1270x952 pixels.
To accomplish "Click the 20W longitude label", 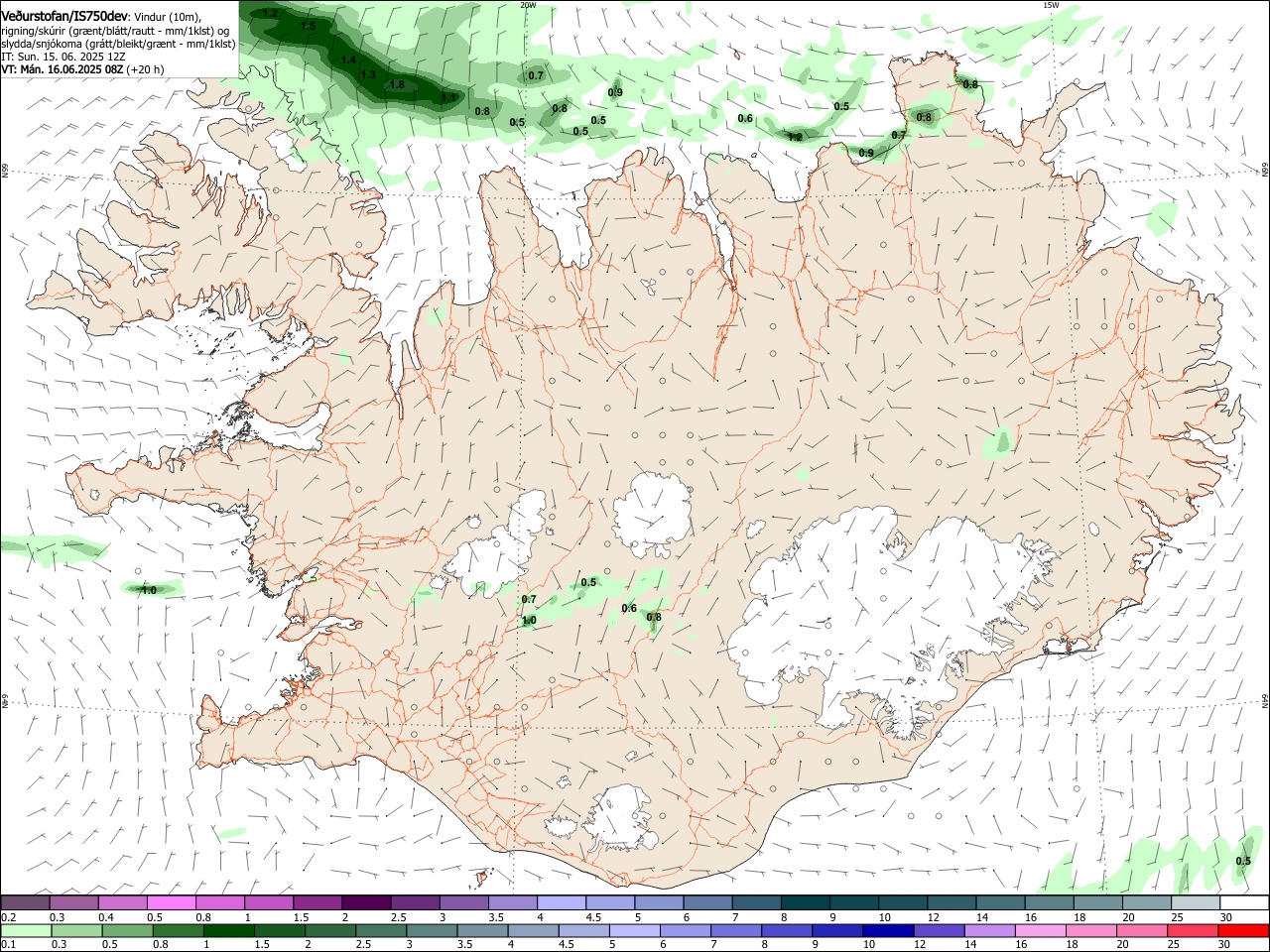I will [528, 5].
